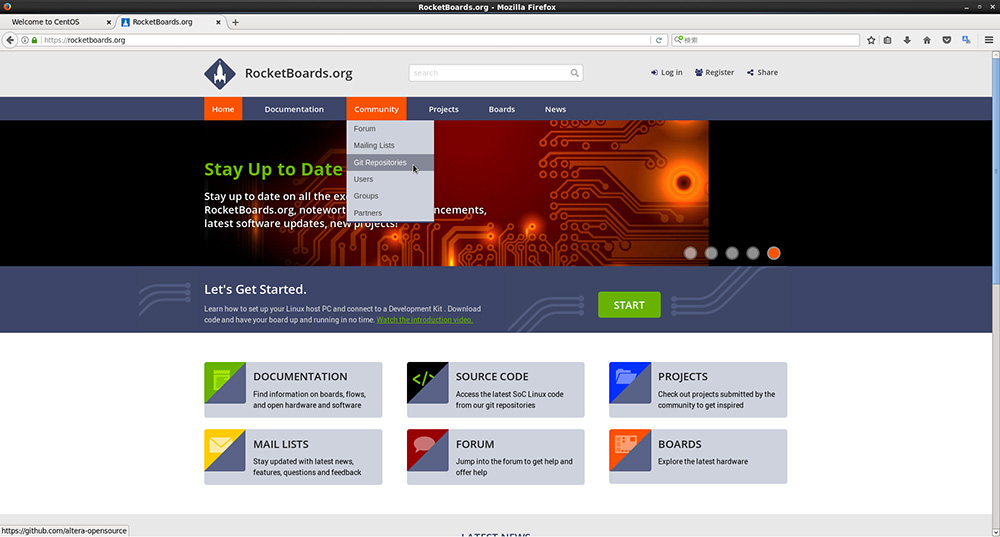Click the Stay Up to Date heading
Screen dimensions: 1000x537
tap(273, 169)
